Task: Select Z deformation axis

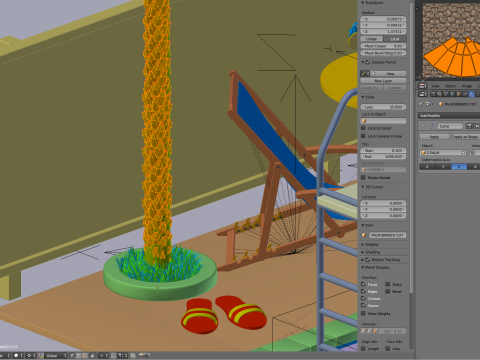Action: tap(459, 166)
